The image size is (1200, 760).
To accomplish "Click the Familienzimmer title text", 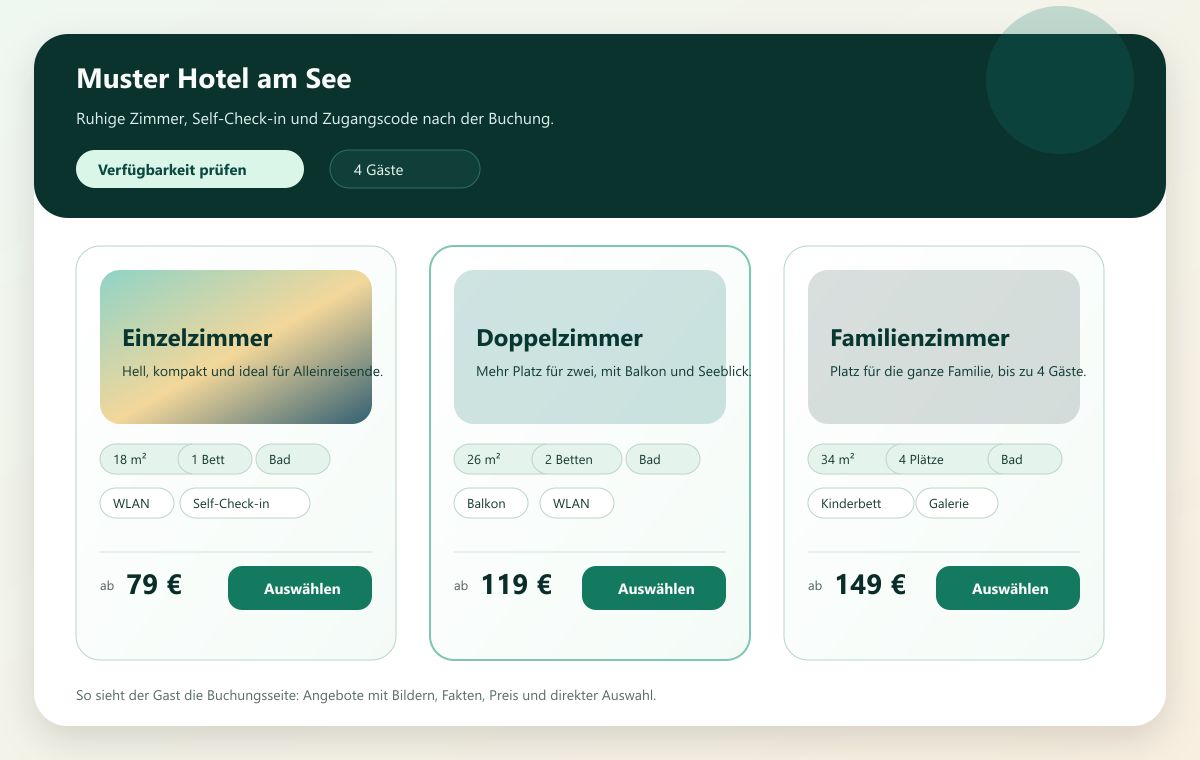I will click(x=920, y=338).
